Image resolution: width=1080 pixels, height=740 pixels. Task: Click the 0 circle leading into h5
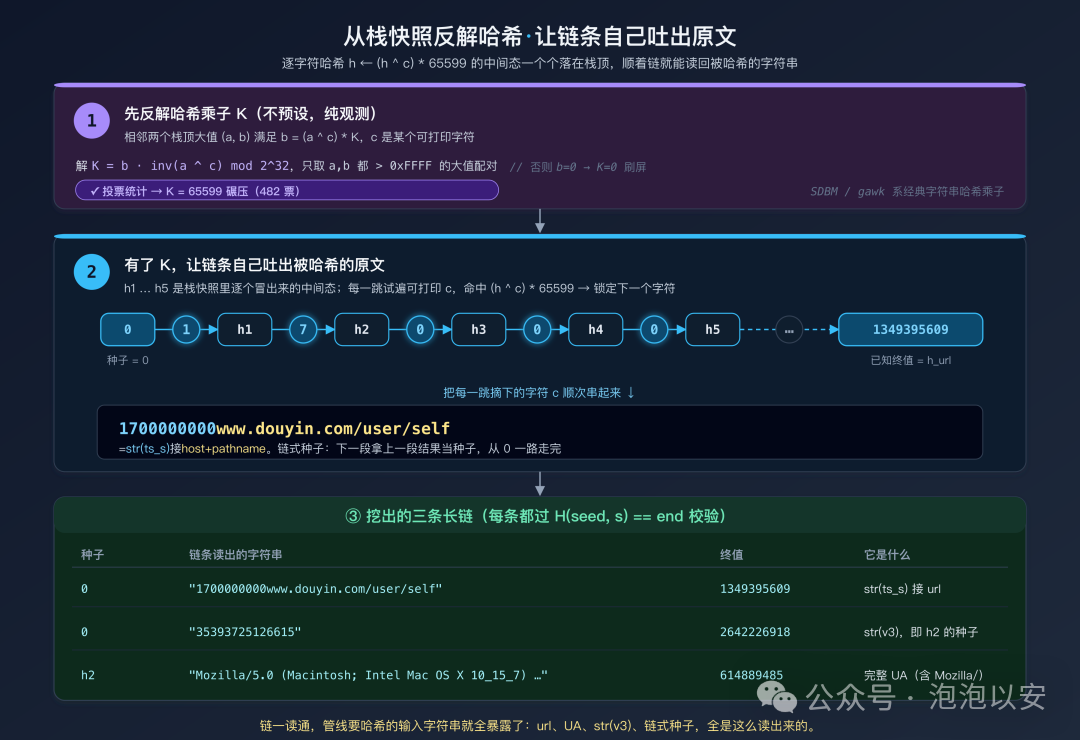click(x=654, y=329)
